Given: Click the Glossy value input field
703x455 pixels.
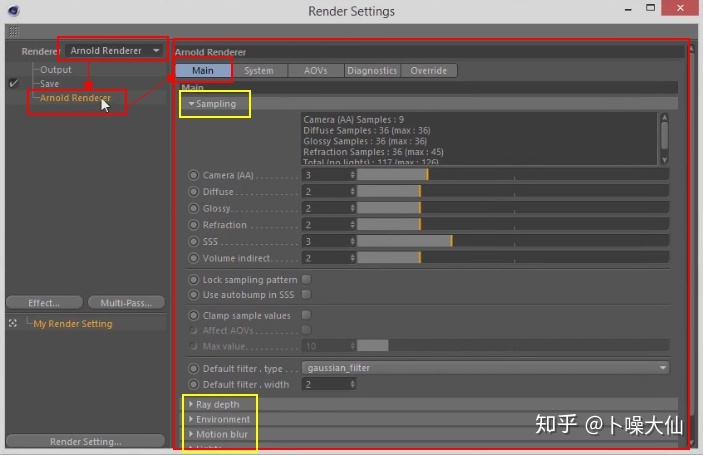Looking at the screenshot, I should (326, 208).
